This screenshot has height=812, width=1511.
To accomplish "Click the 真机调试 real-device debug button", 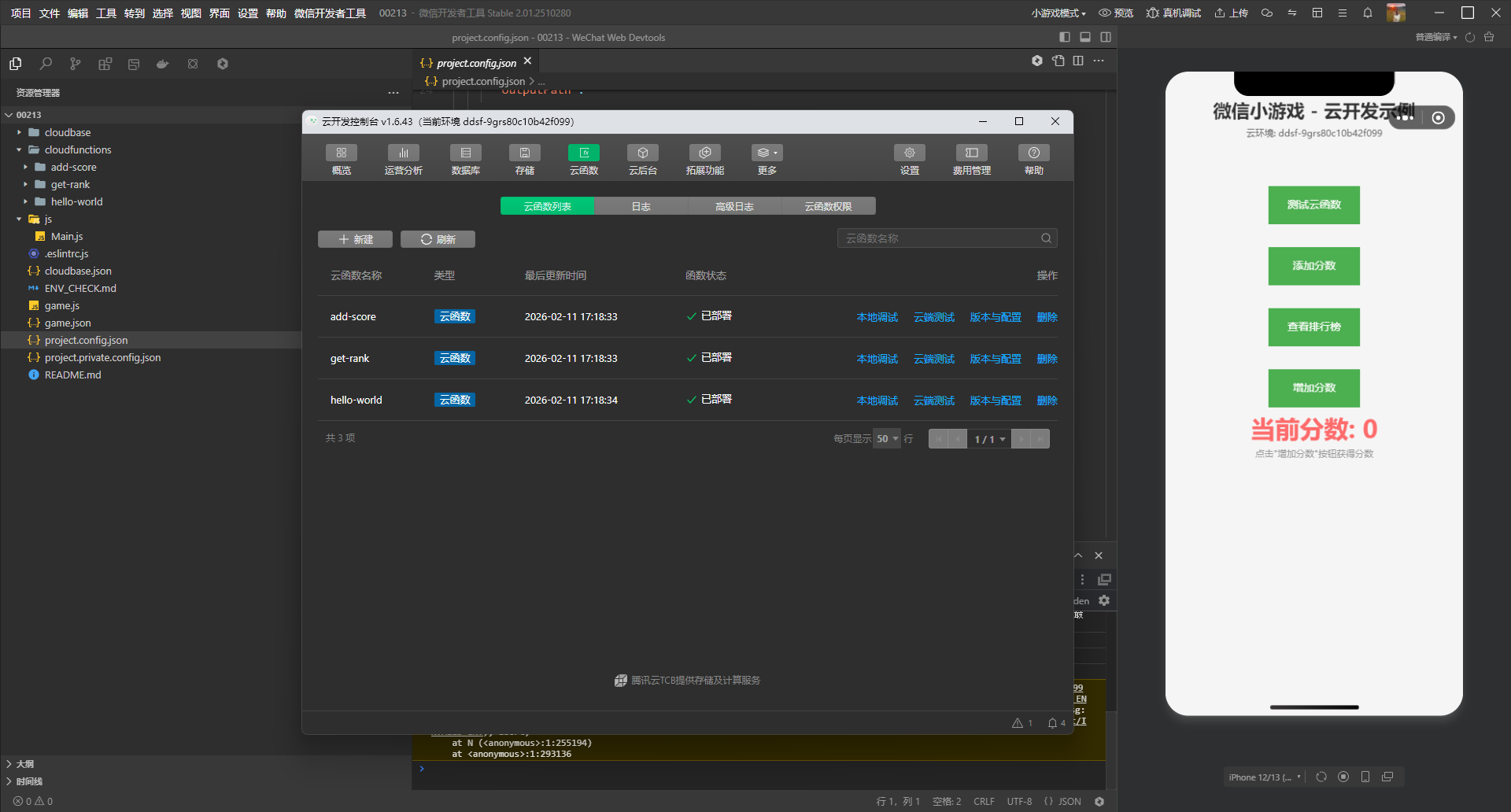I will coord(1173,13).
